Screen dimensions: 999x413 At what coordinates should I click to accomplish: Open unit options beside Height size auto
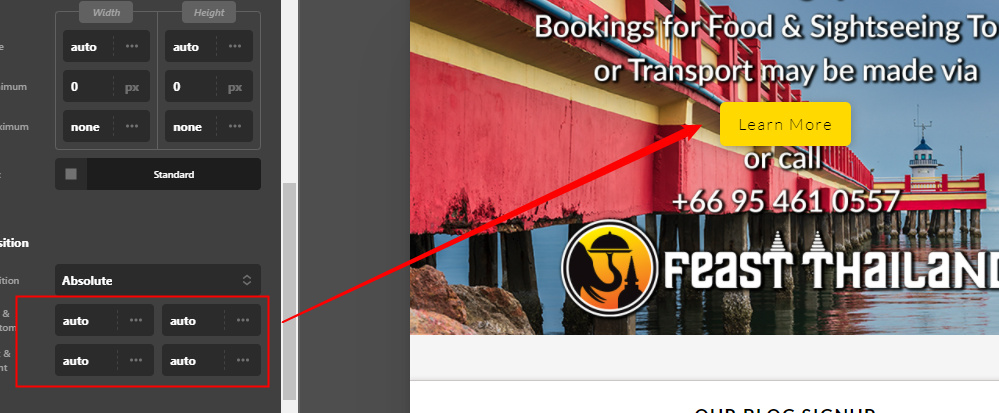click(x=234, y=47)
